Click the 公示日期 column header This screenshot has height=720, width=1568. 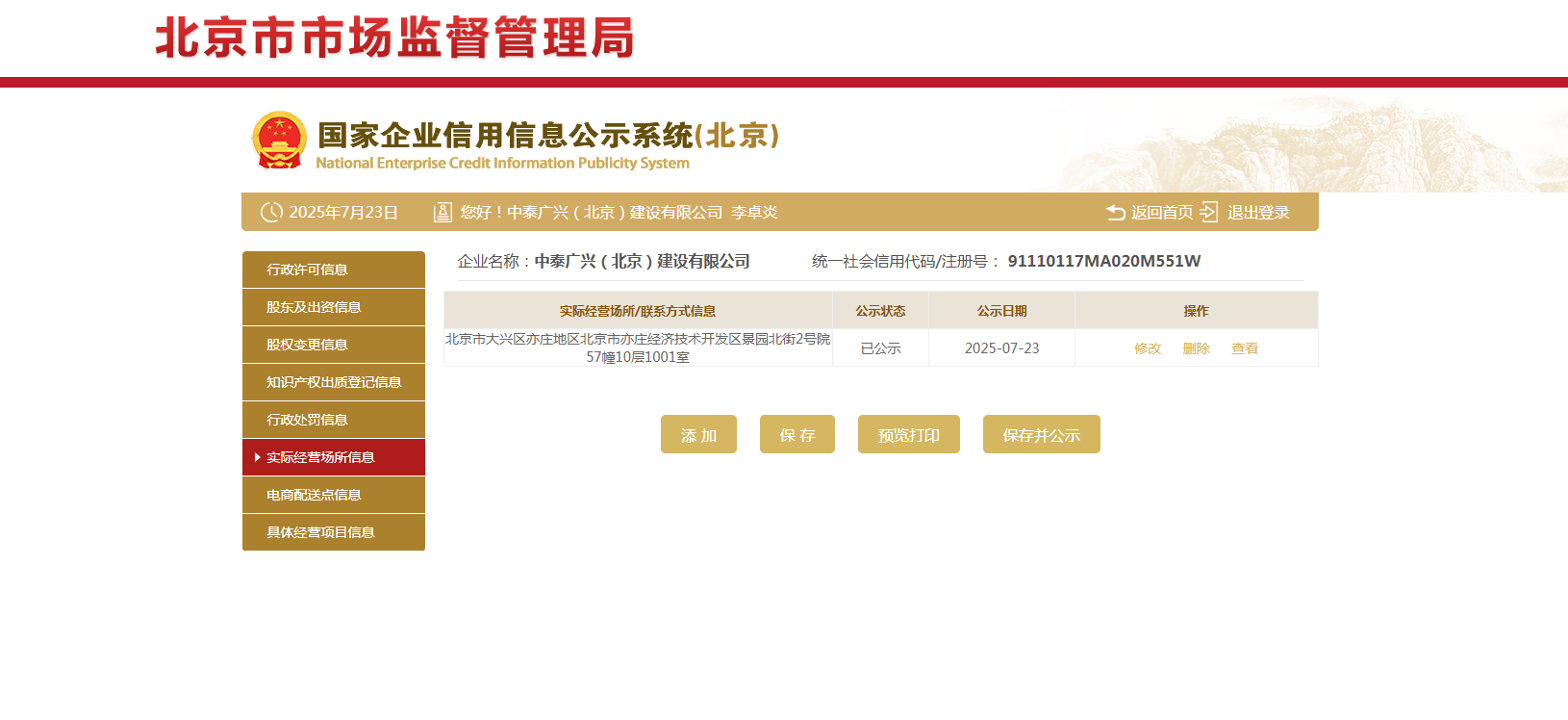click(1002, 311)
